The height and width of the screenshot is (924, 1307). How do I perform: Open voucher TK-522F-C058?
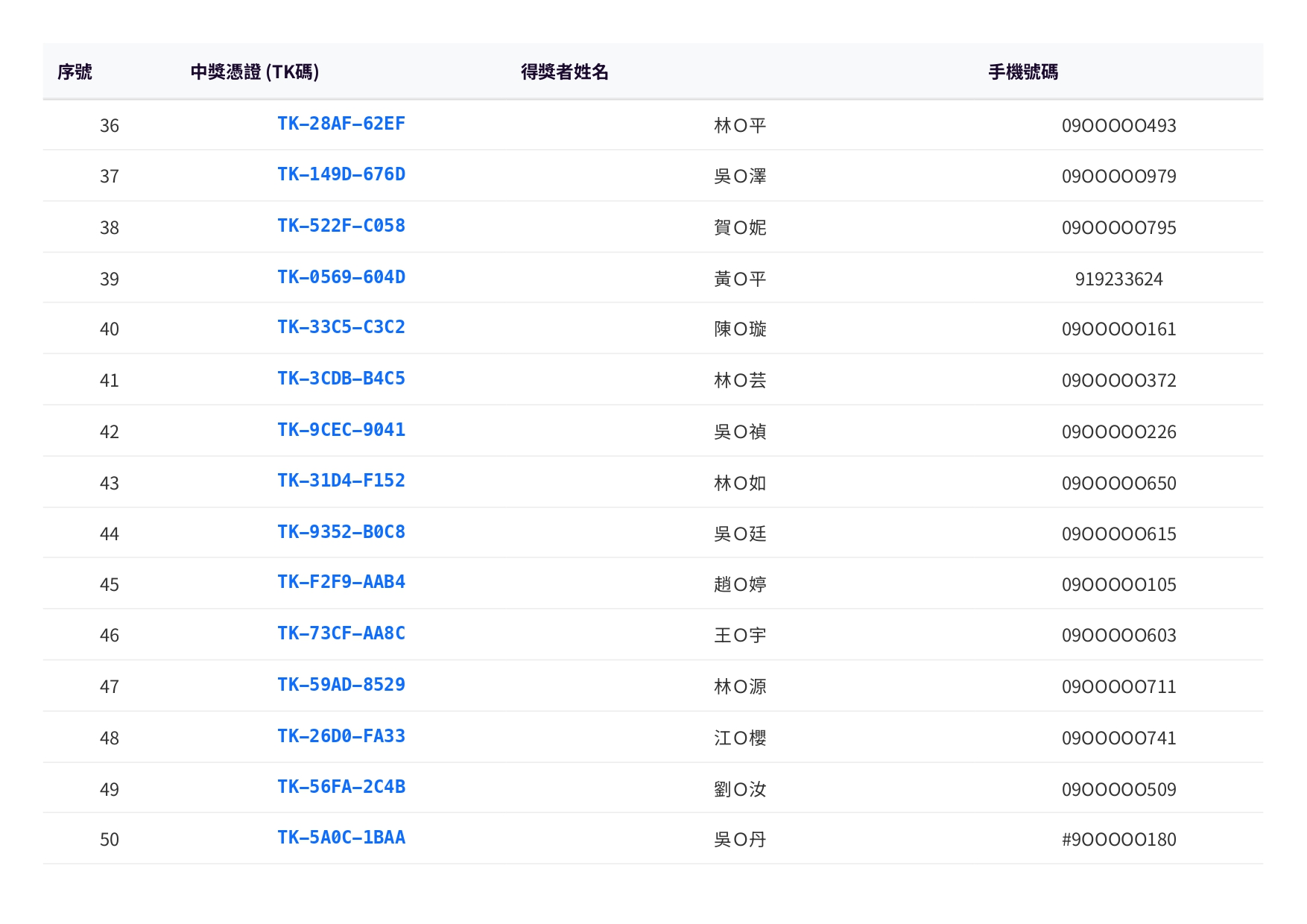tap(341, 226)
